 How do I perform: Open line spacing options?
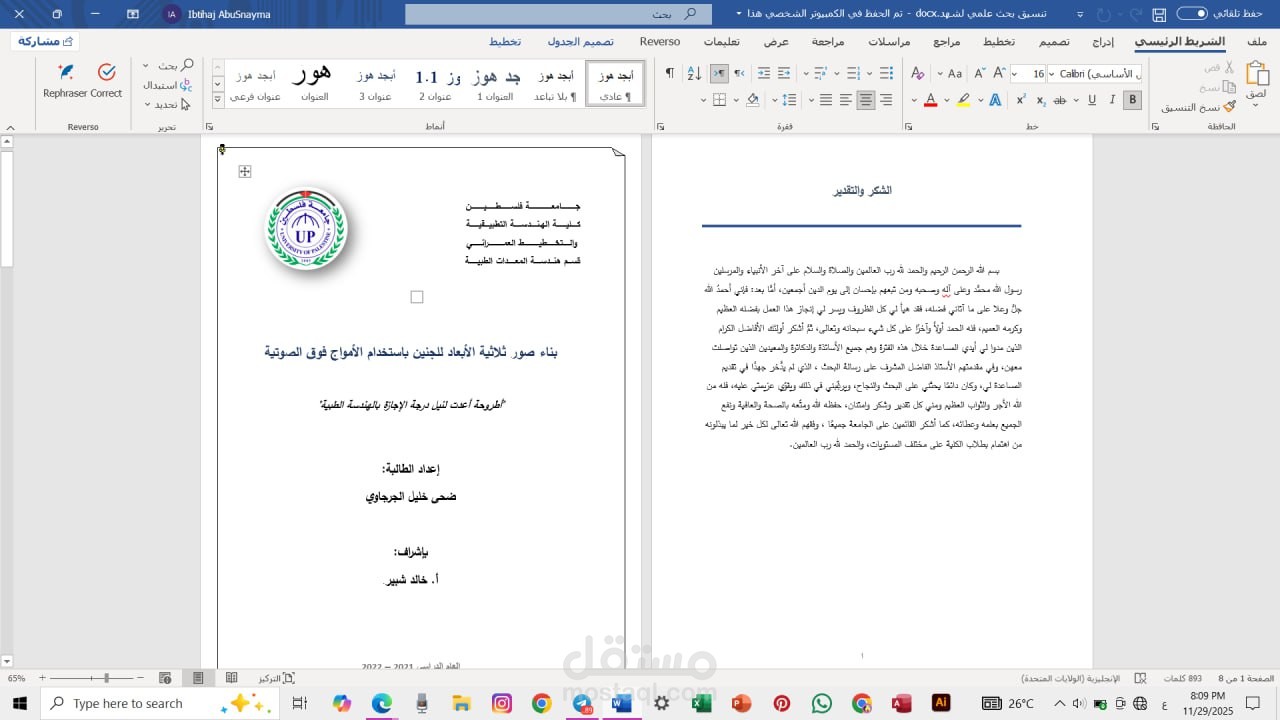(788, 100)
